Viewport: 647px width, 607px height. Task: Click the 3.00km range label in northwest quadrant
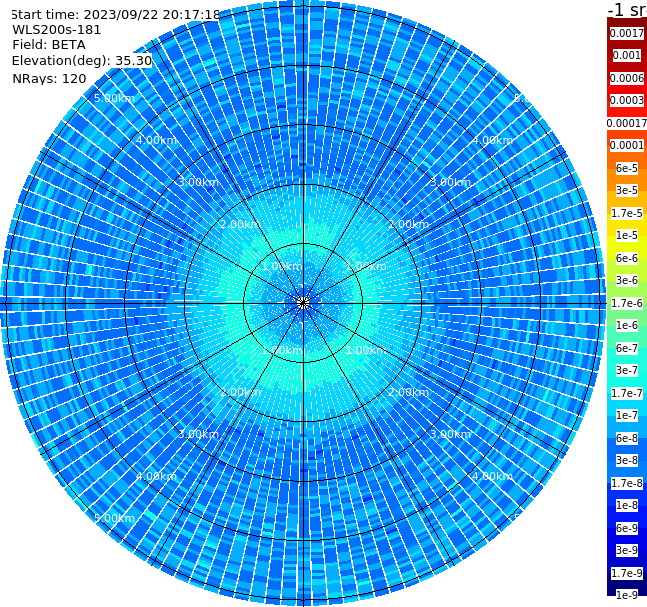(198, 182)
